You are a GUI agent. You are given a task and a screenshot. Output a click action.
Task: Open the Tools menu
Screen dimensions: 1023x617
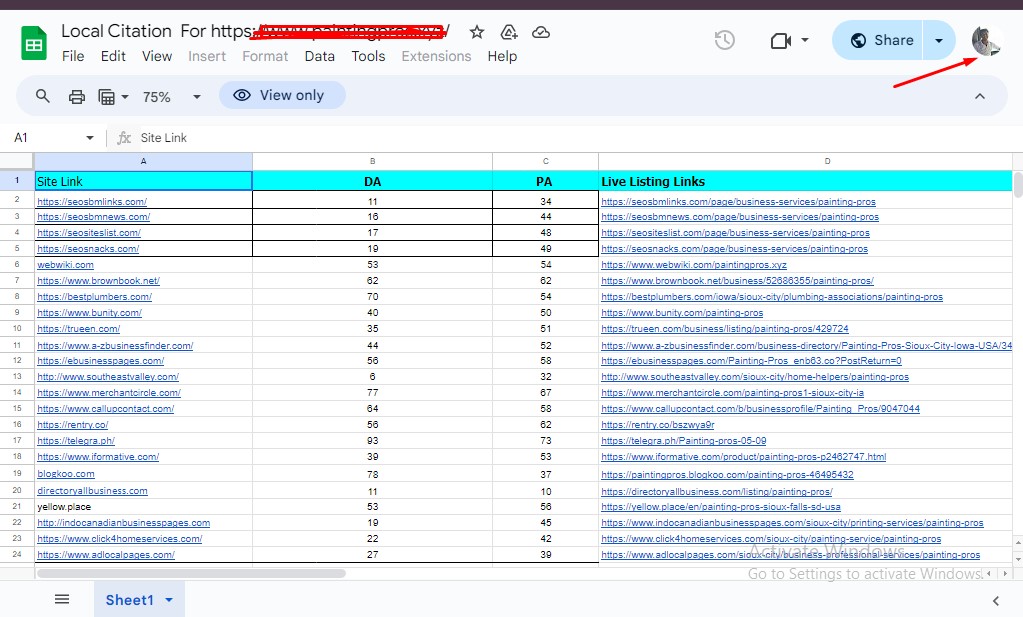point(368,56)
